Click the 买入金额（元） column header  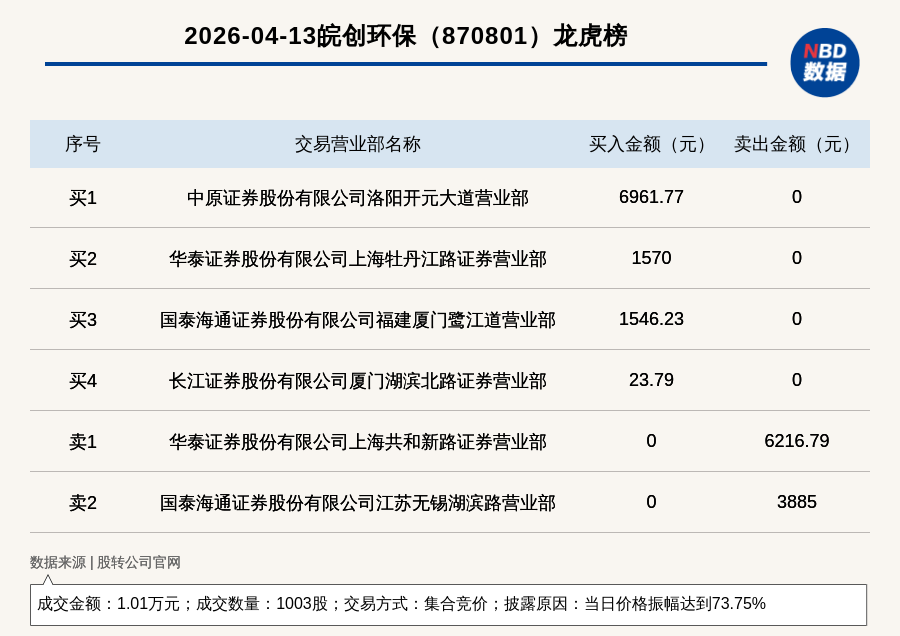click(651, 144)
